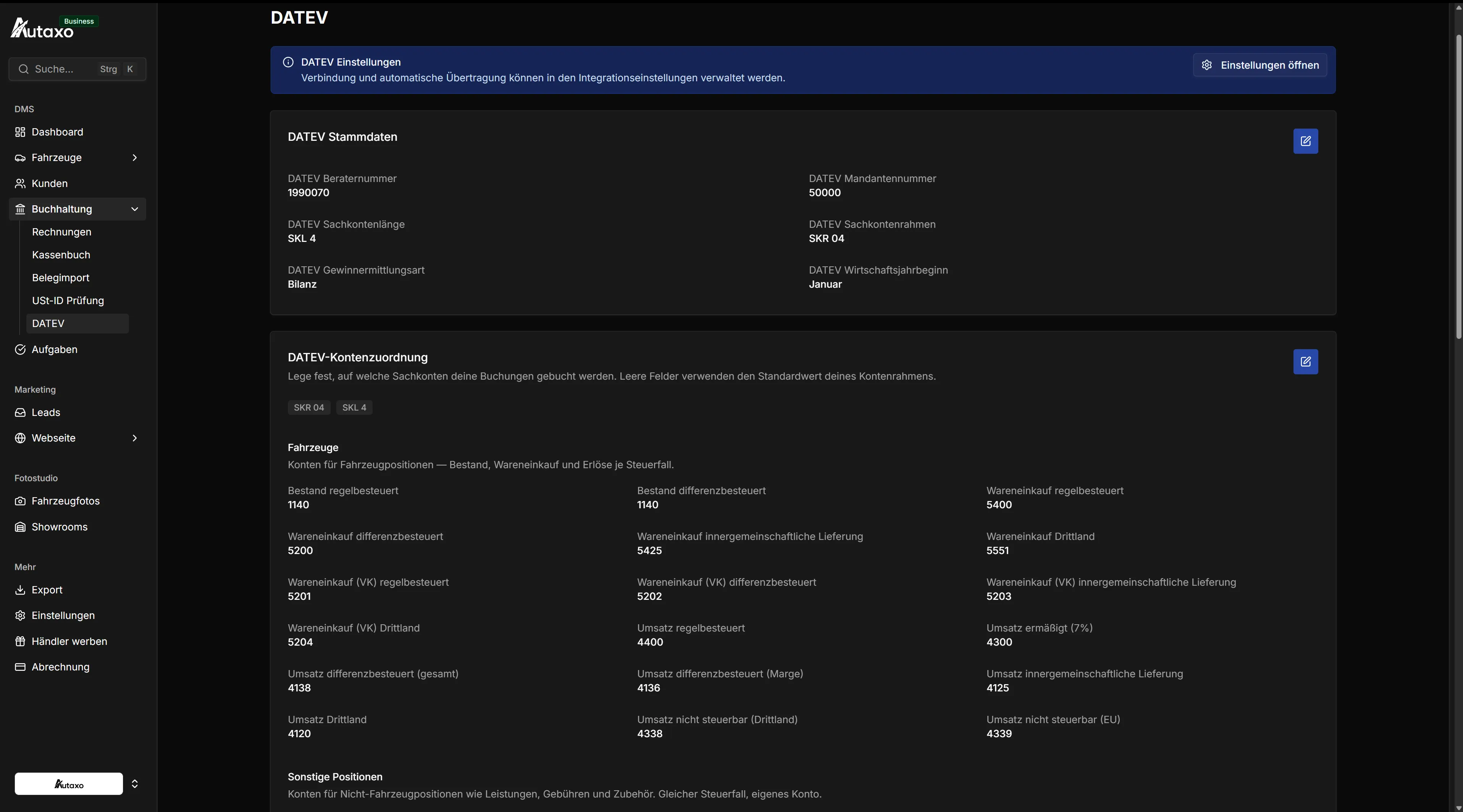Click the scrollbar down arrow
Viewport: 1463px width, 812px height.
(x=1458, y=807)
